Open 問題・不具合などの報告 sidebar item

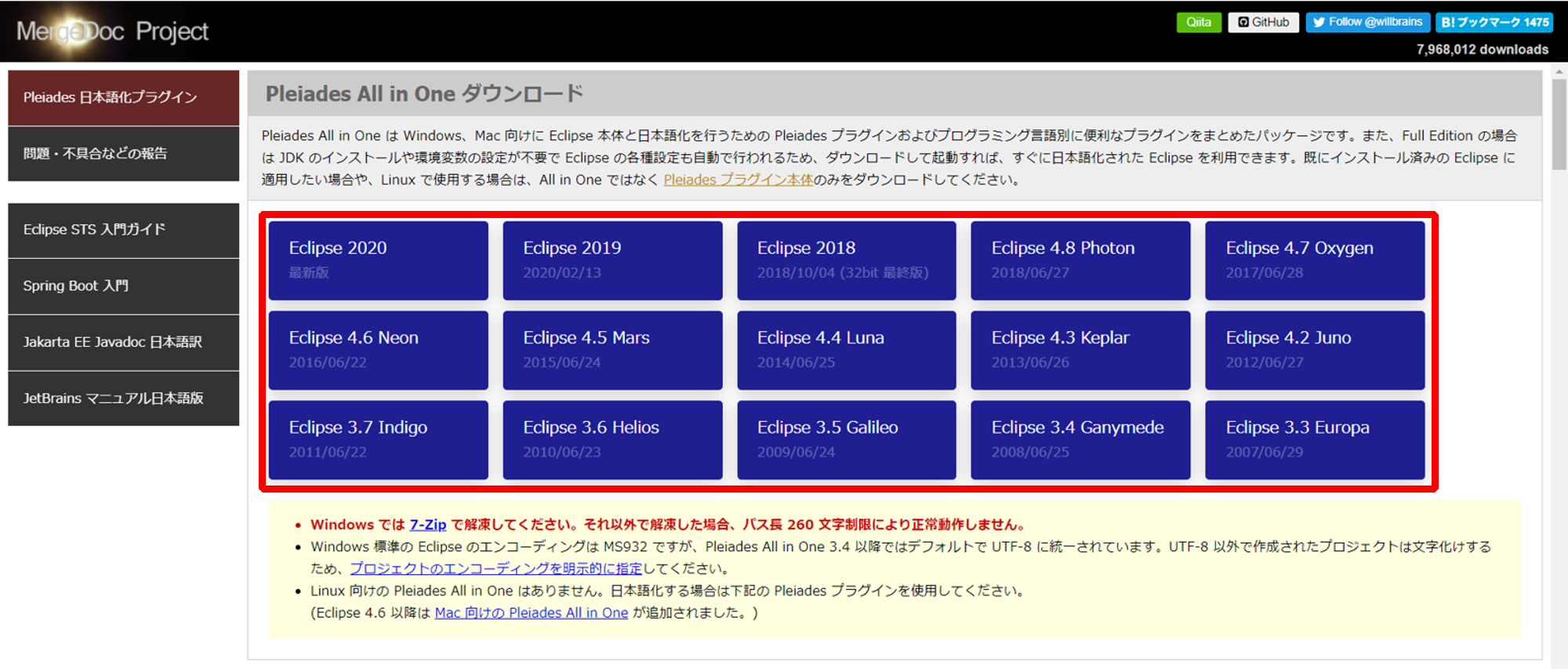[124, 154]
